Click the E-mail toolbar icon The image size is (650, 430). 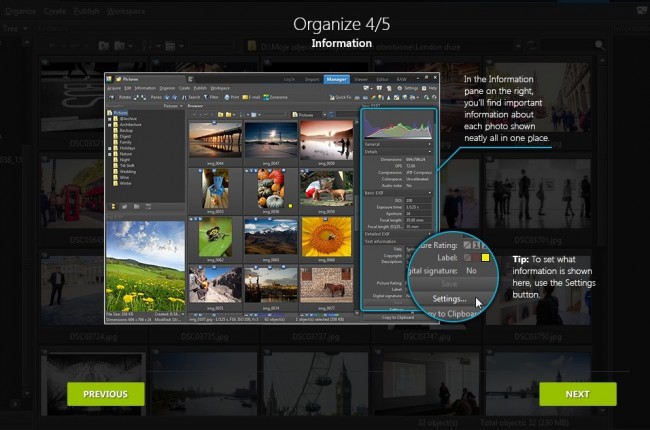pyautogui.click(x=245, y=97)
